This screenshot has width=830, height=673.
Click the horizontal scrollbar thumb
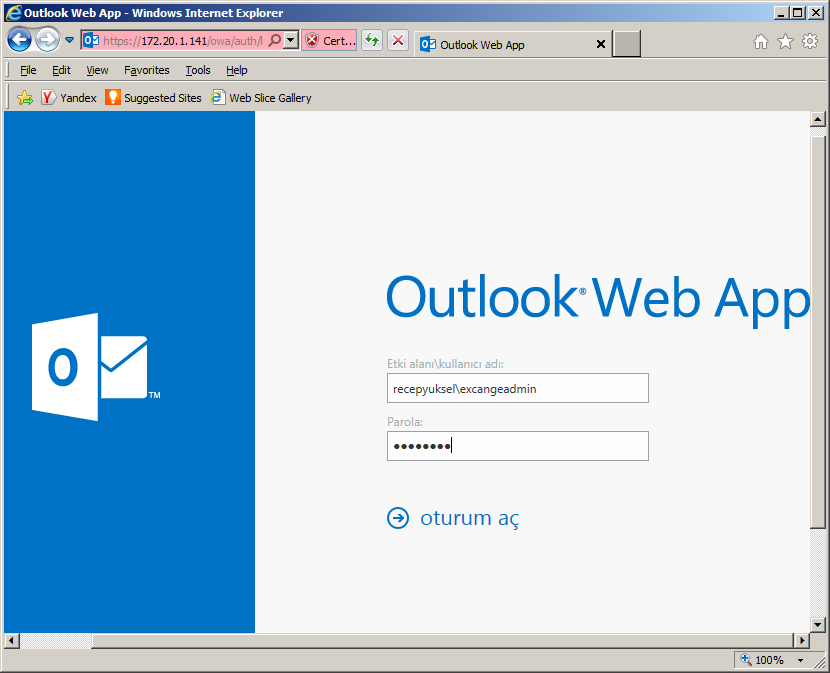point(443,641)
